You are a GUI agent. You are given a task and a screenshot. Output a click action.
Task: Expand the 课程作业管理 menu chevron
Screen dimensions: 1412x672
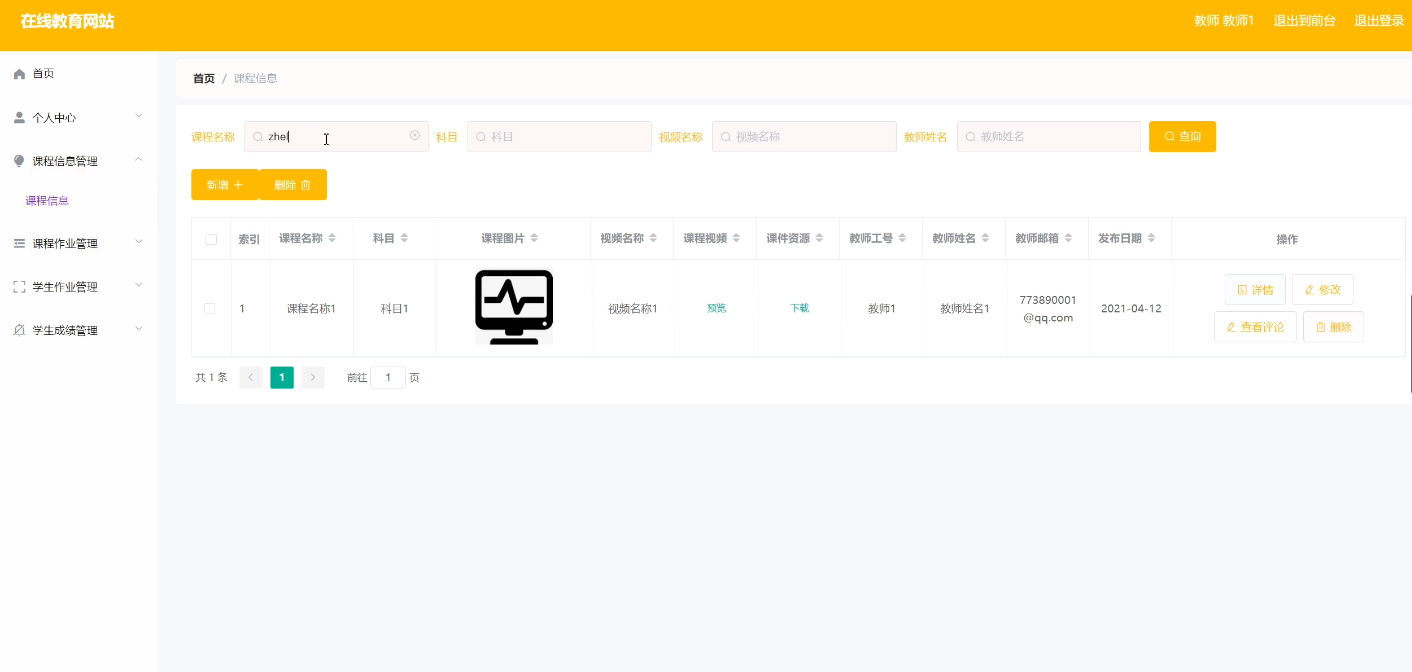(139, 242)
